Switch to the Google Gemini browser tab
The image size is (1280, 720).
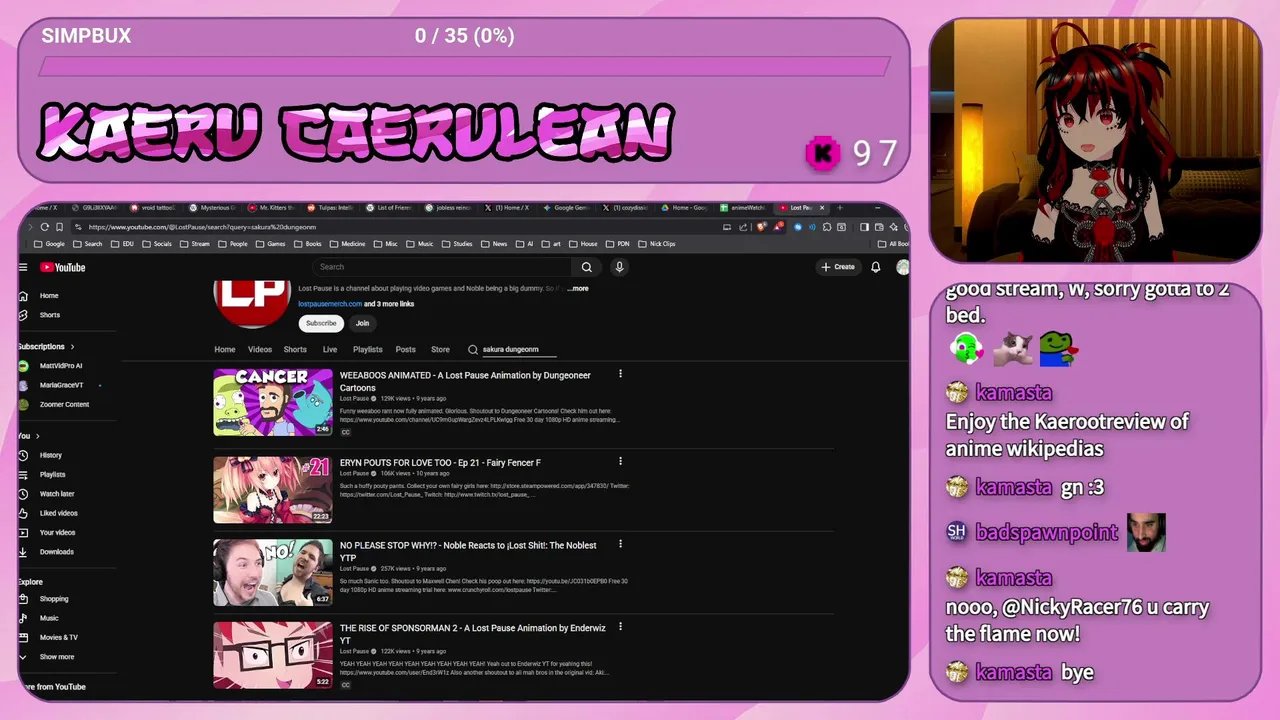(x=566, y=208)
